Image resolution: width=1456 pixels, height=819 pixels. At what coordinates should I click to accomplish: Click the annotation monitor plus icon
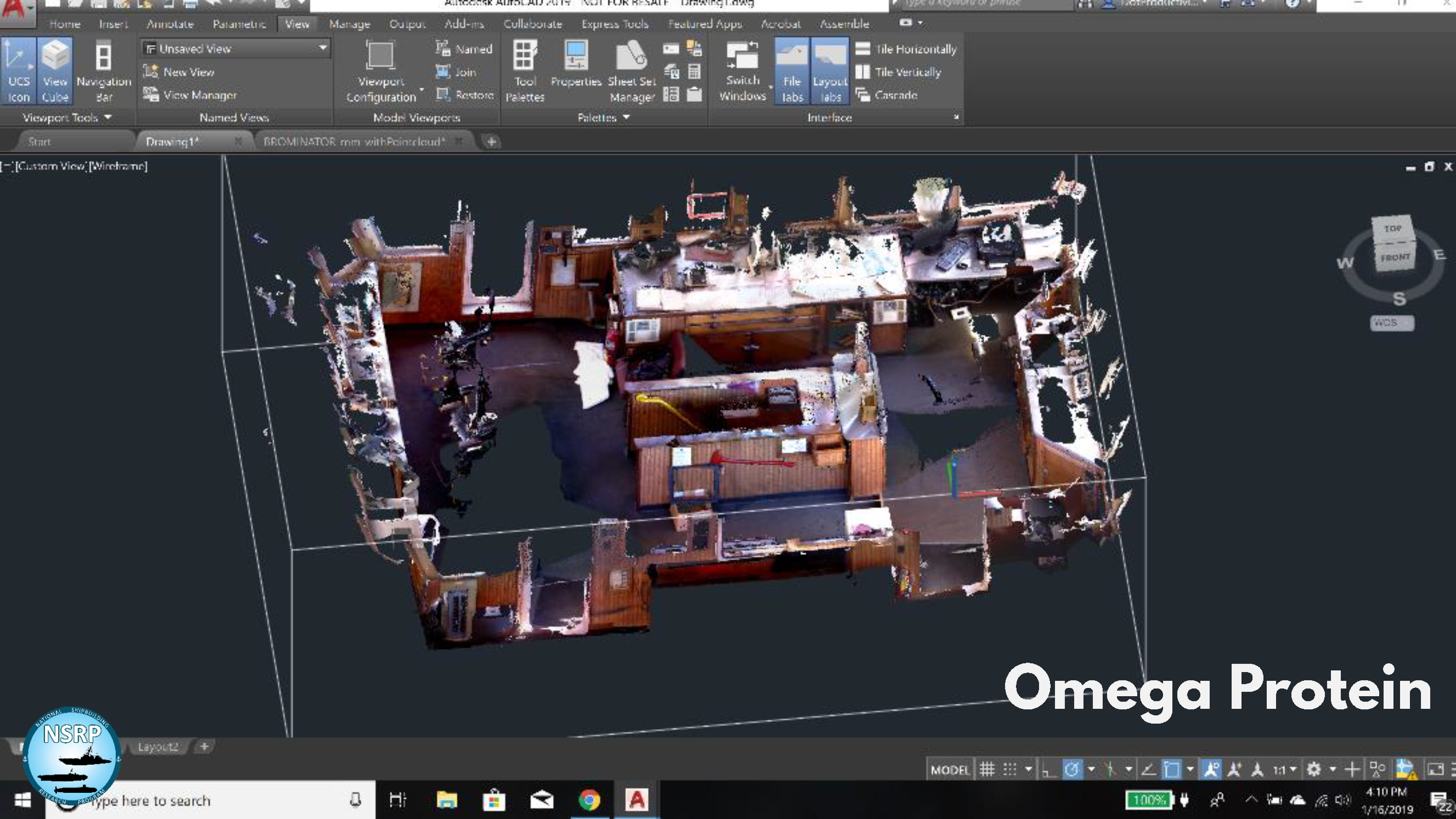pos(1352,769)
